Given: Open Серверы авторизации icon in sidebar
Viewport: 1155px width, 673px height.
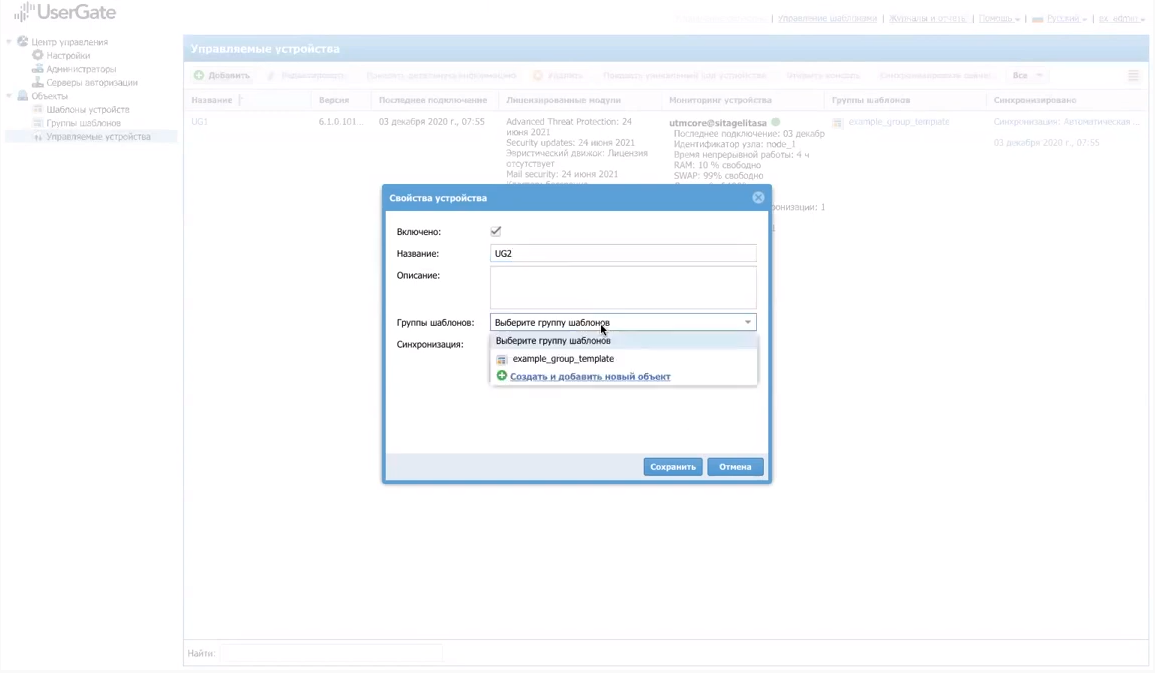Looking at the screenshot, I should click(38, 82).
